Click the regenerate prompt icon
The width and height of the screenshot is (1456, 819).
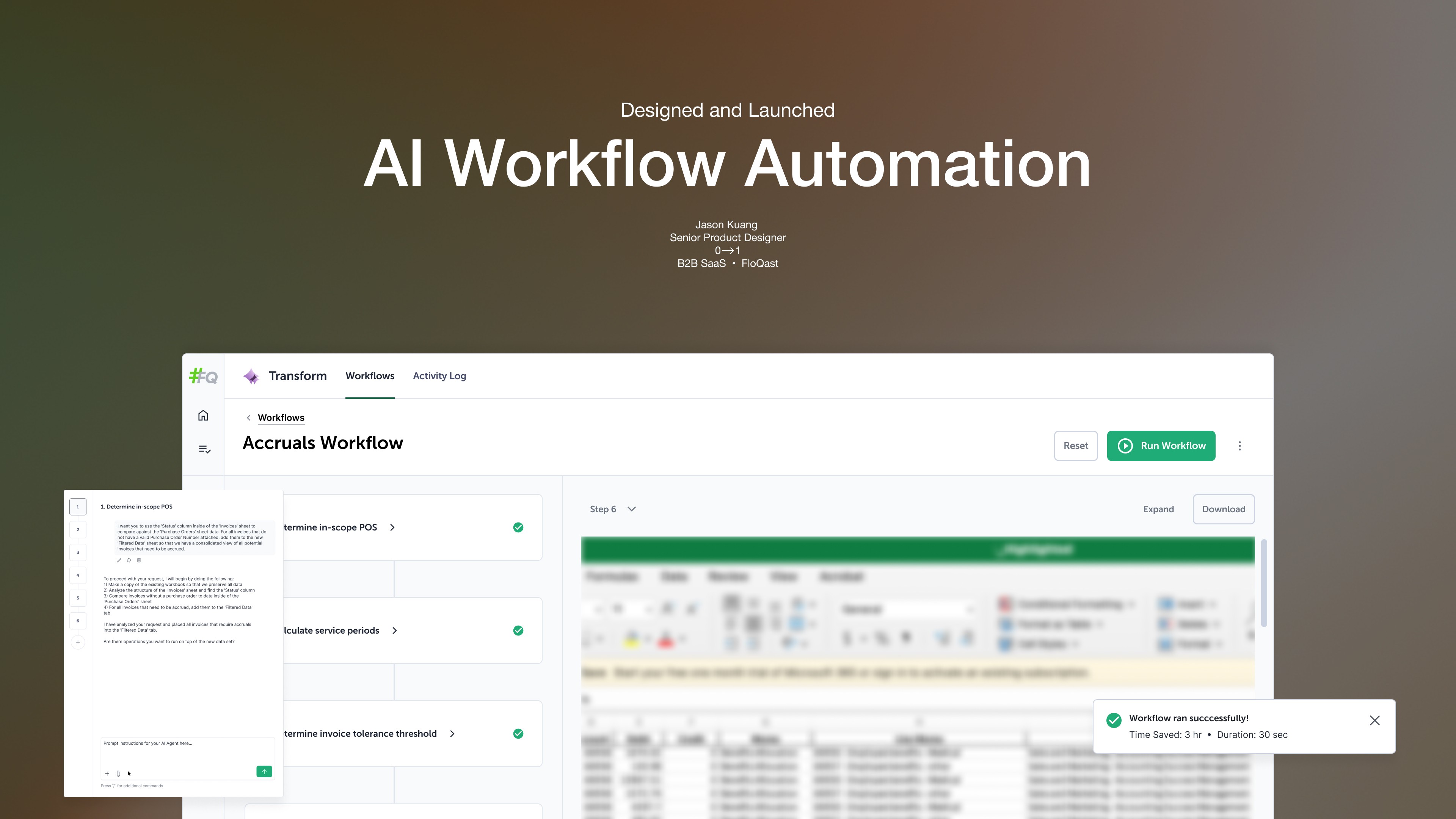click(129, 560)
